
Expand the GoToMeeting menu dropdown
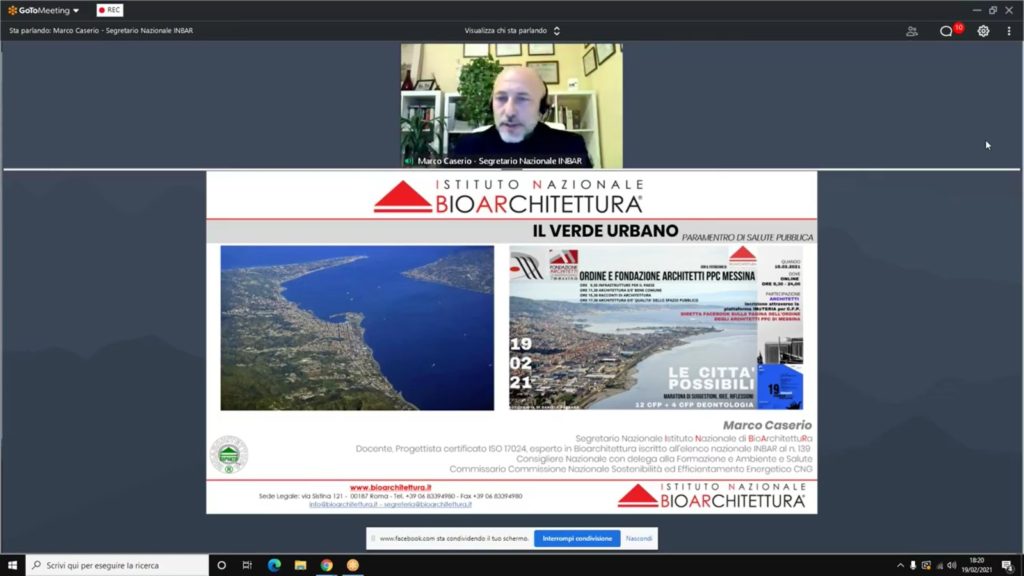coord(44,10)
